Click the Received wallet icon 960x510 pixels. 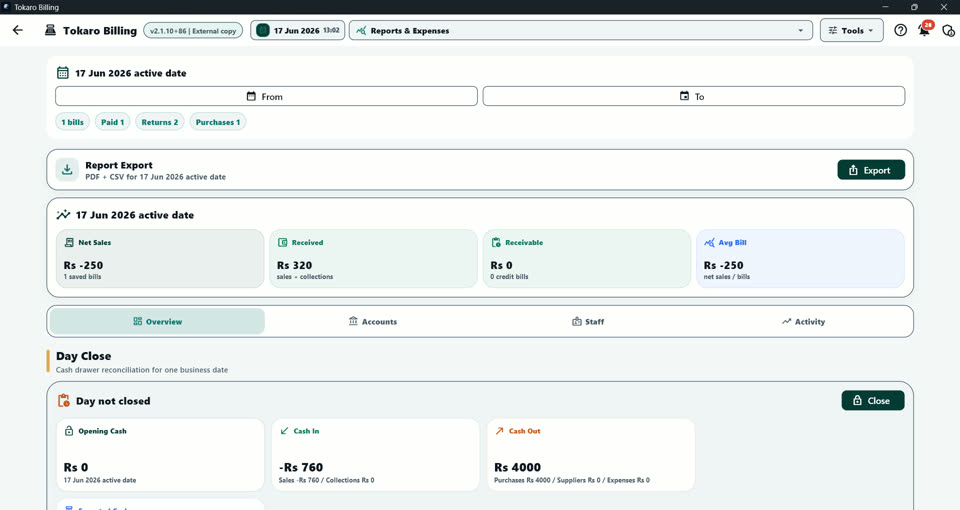tap(283, 242)
